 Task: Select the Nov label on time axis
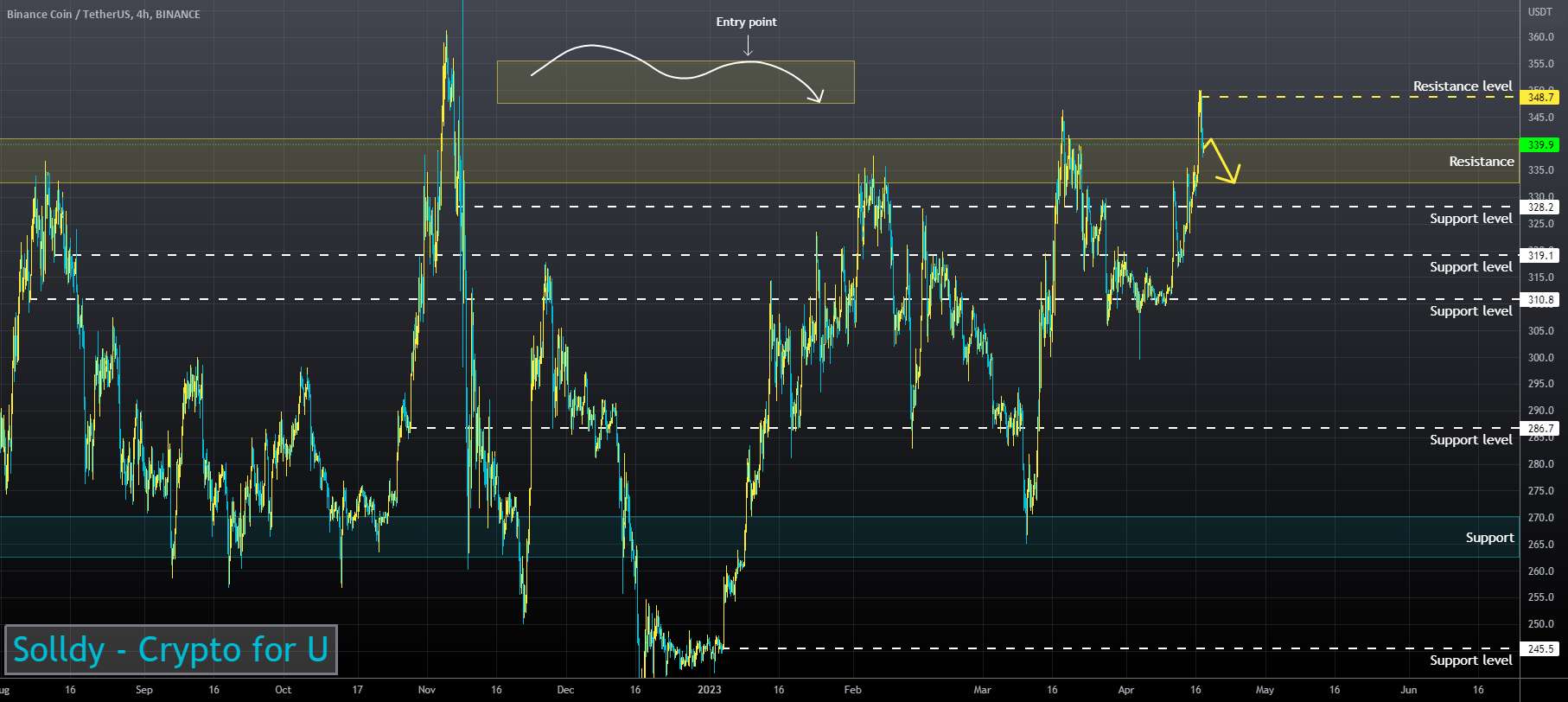[426, 690]
